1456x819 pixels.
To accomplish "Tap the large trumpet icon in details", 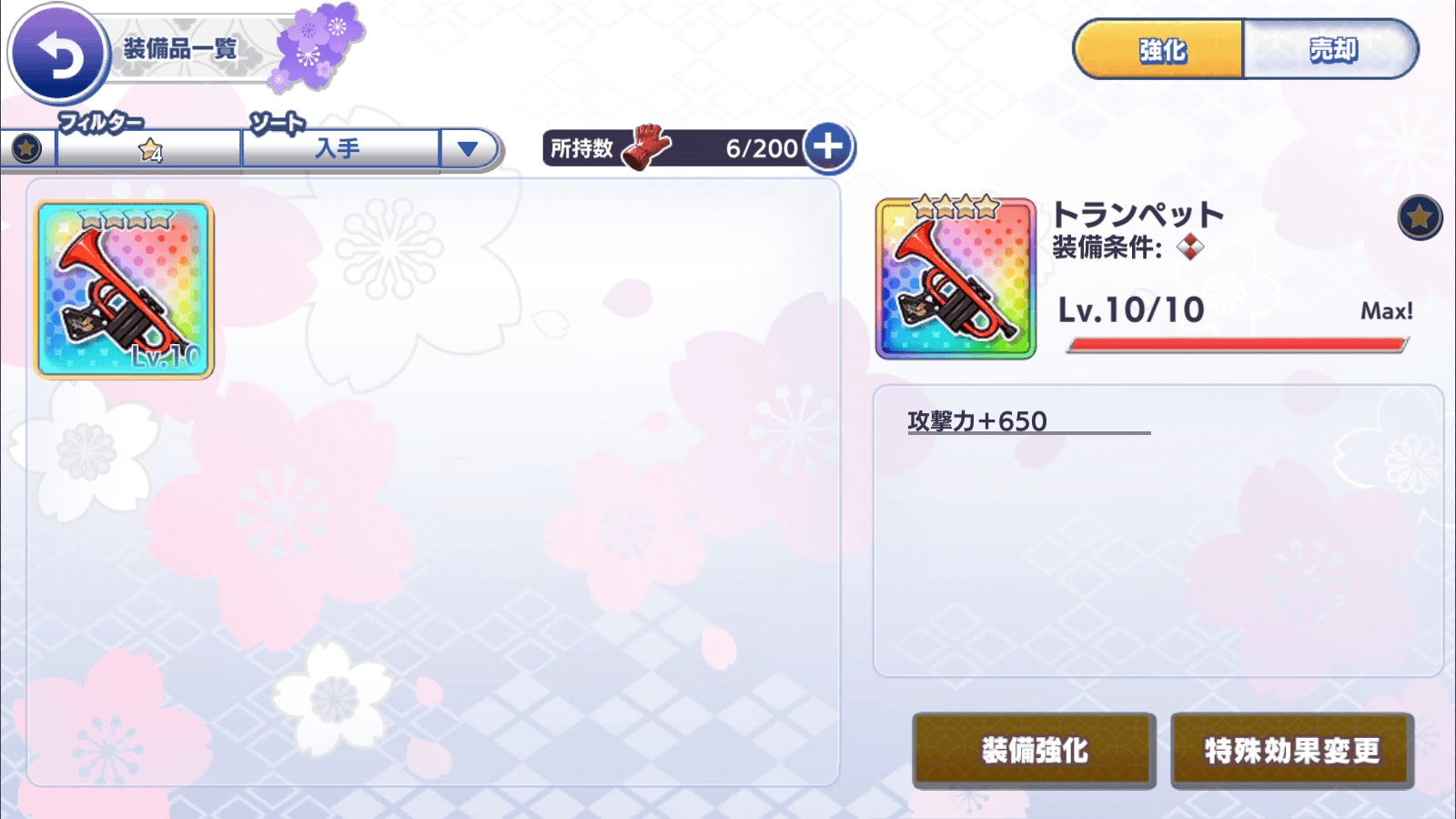I will [955, 278].
